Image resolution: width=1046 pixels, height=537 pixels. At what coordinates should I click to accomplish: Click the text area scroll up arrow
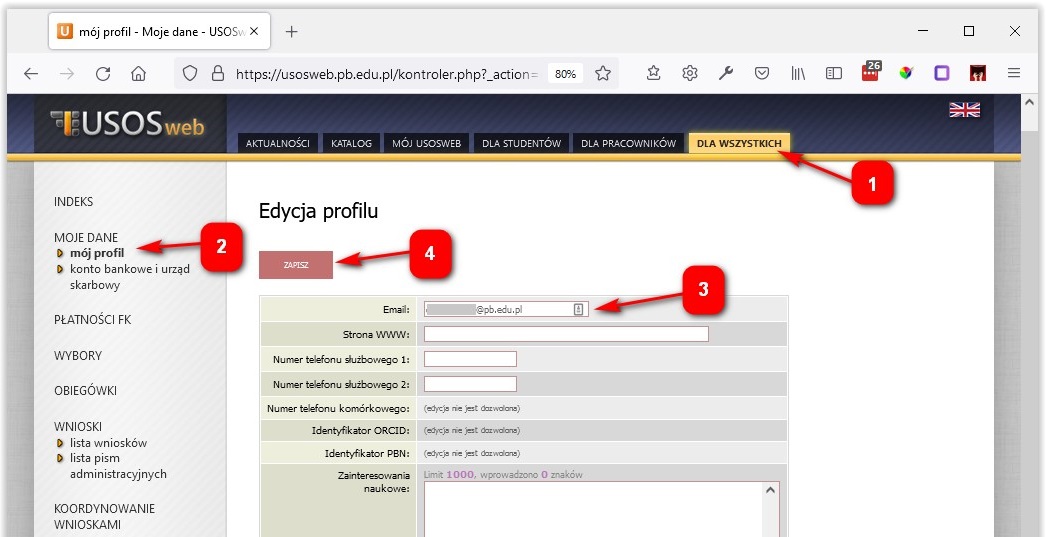point(770,490)
